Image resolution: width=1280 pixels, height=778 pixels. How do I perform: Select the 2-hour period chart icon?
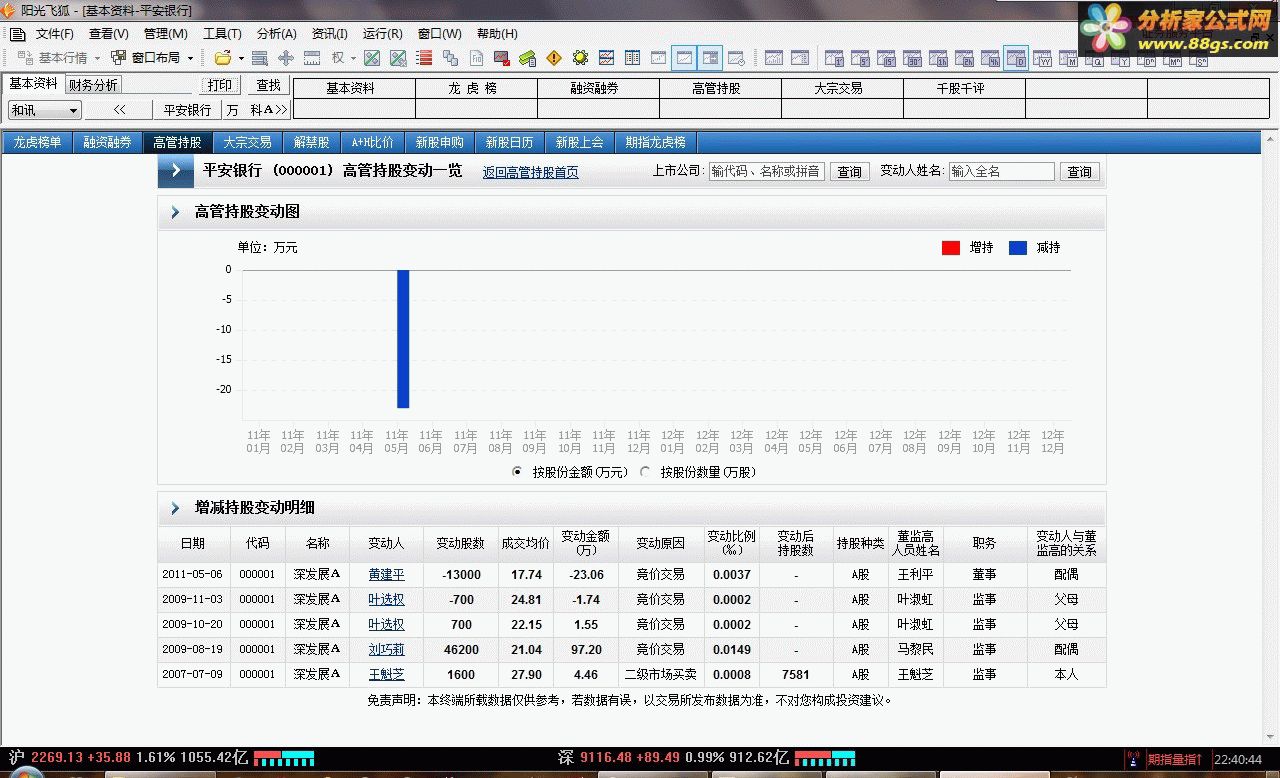[964, 58]
